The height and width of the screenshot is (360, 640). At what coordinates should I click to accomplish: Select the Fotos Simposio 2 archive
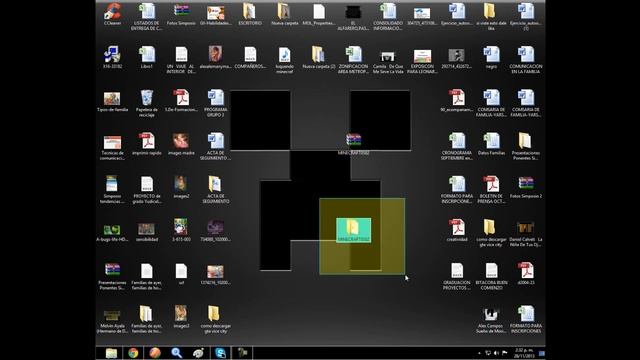click(x=526, y=187)
